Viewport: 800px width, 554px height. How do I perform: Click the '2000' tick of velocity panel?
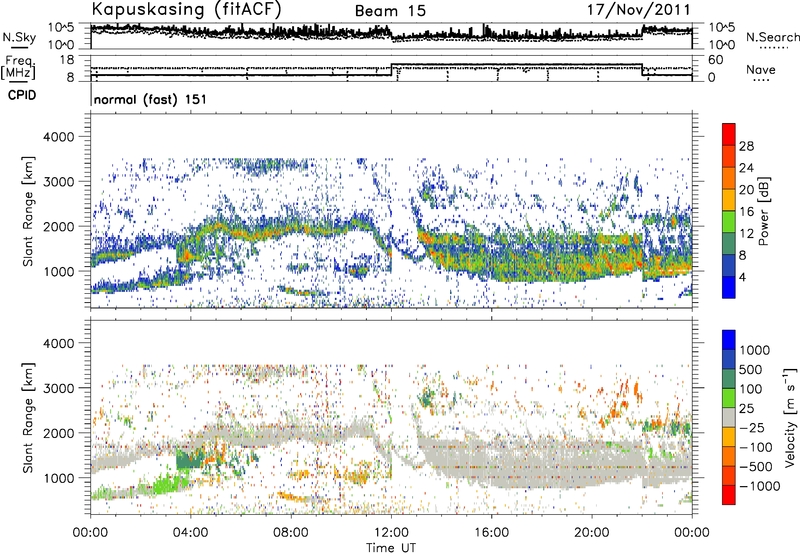pos(58,433)
